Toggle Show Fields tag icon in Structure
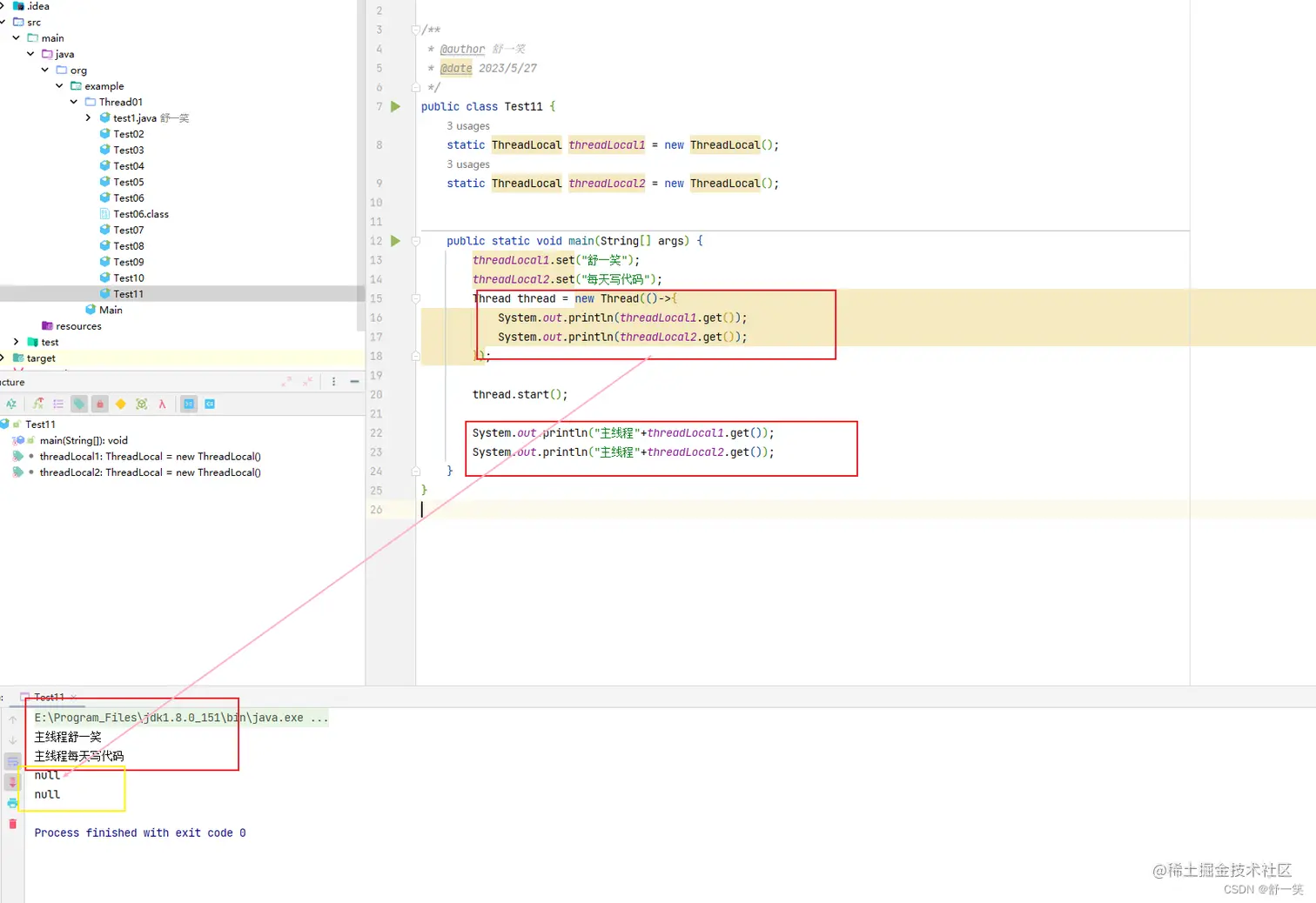Screen dimensions: 1316x903 click(79, 404)
